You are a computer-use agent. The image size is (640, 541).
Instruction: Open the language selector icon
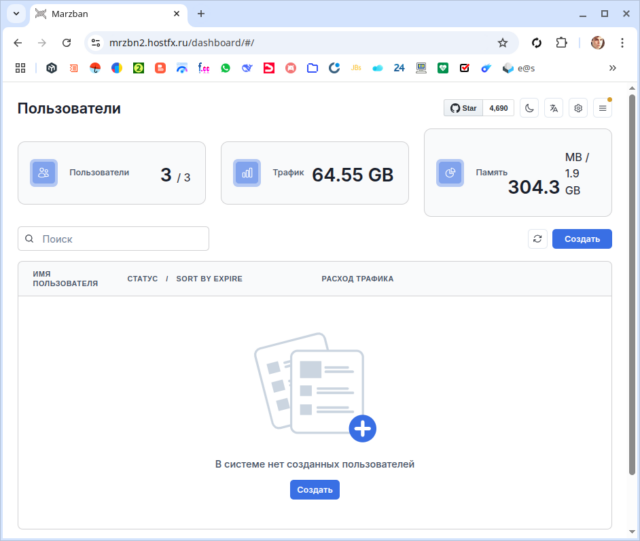pyautogui.click(x=553, y=108)
